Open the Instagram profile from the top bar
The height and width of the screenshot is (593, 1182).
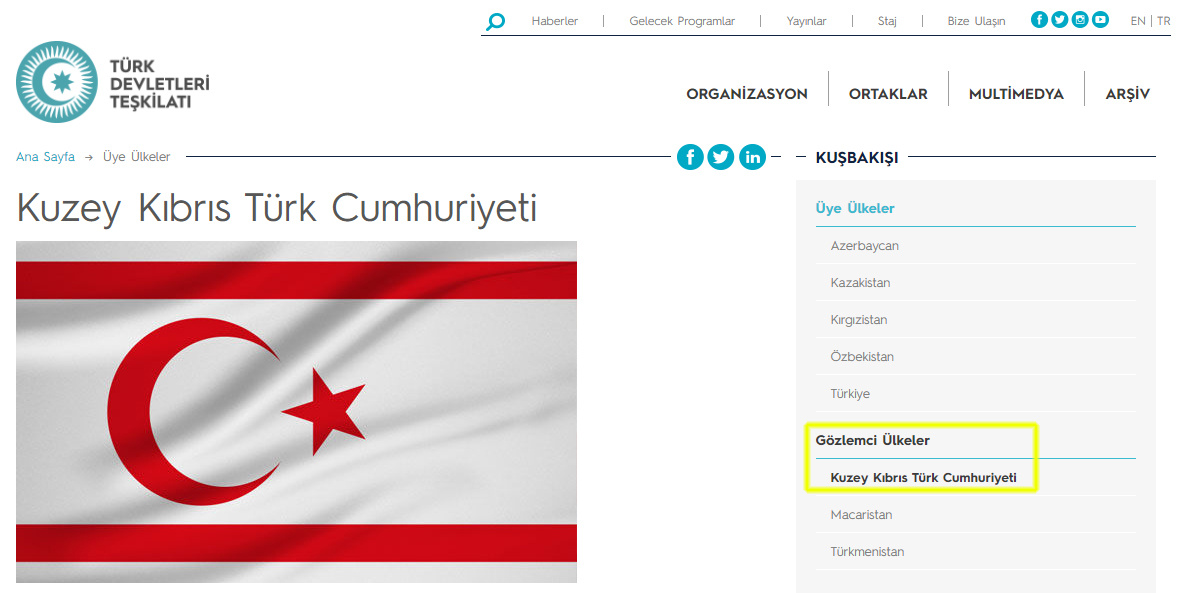pyautogui.click(x=1080, y=20)
